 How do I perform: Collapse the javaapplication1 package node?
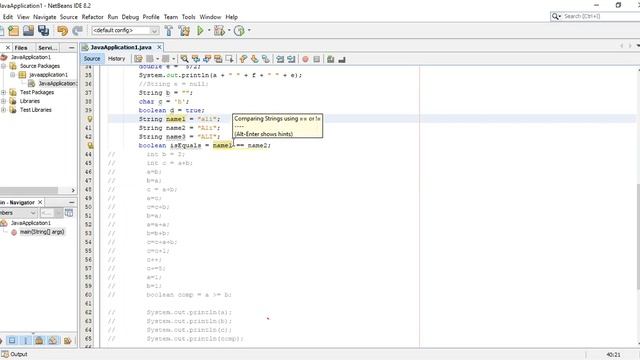[x=13, y=75]
